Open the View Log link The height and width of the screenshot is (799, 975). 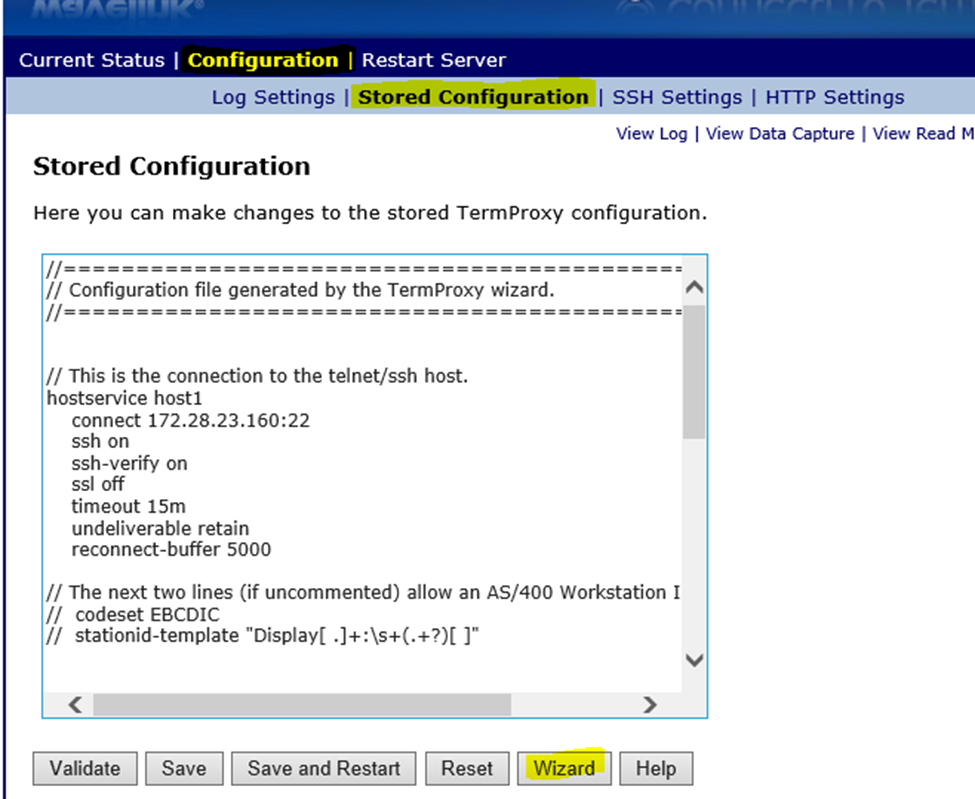tap(651, 133)
